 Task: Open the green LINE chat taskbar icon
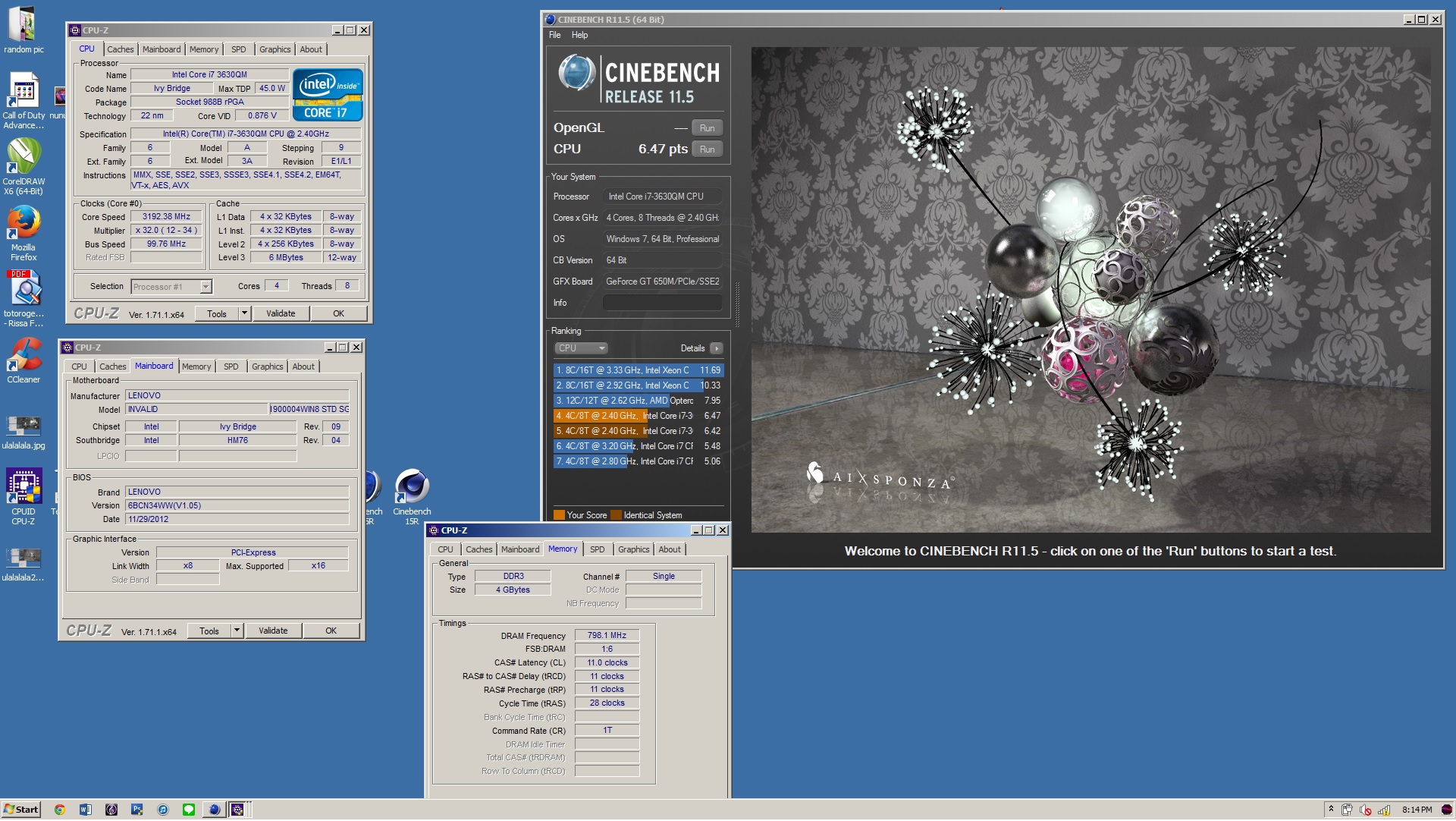pos(189,810)
